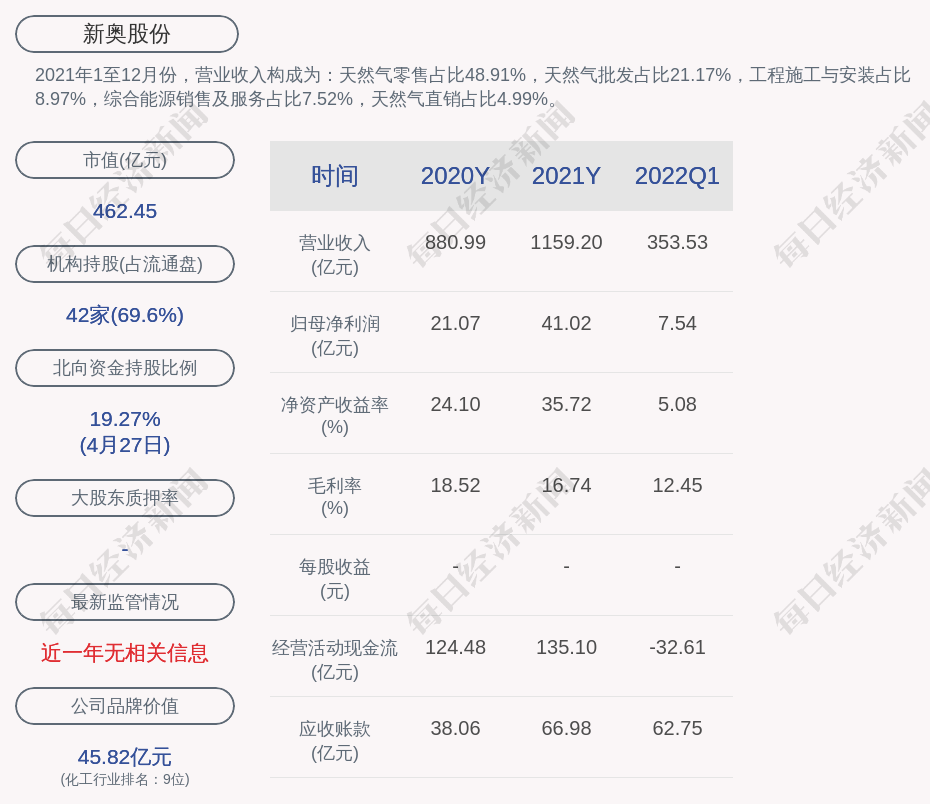Click the 机构持股(占流通盘) label
The height and width of the screenshot is (804, 930).
coord(125,264)
